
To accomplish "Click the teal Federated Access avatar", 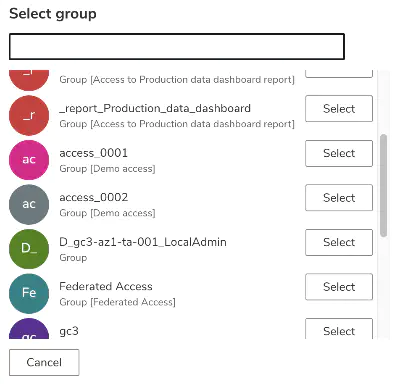I will pyautogui.click(x=29, y=293).
